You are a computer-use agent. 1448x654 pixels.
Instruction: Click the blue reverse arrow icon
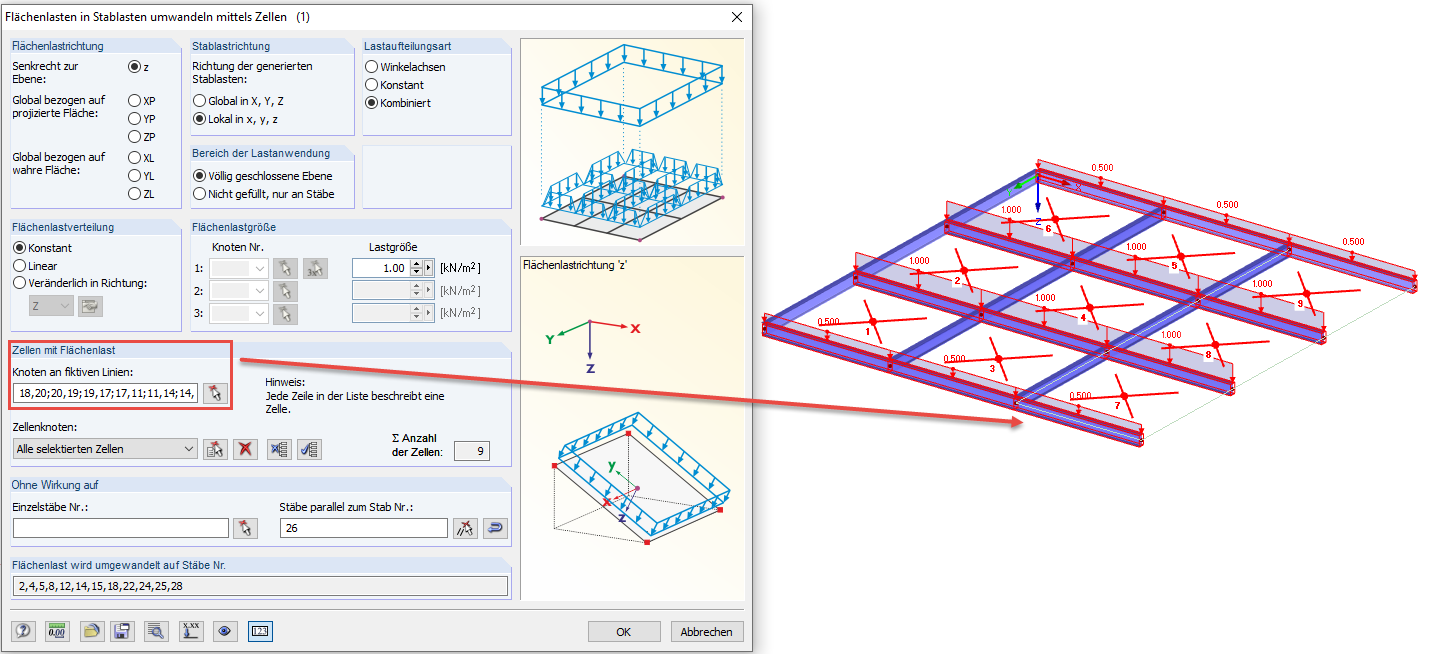(494, 528)
